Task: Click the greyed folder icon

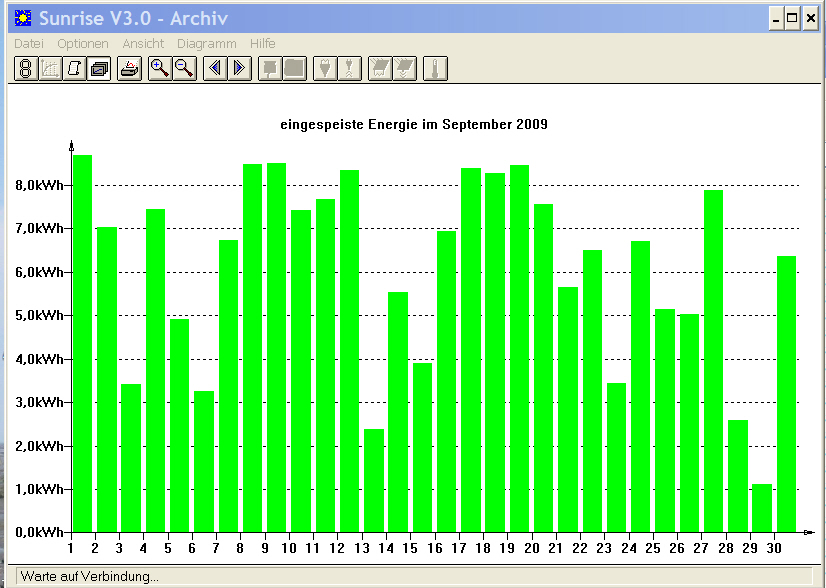Action: [x=295, y=68]
